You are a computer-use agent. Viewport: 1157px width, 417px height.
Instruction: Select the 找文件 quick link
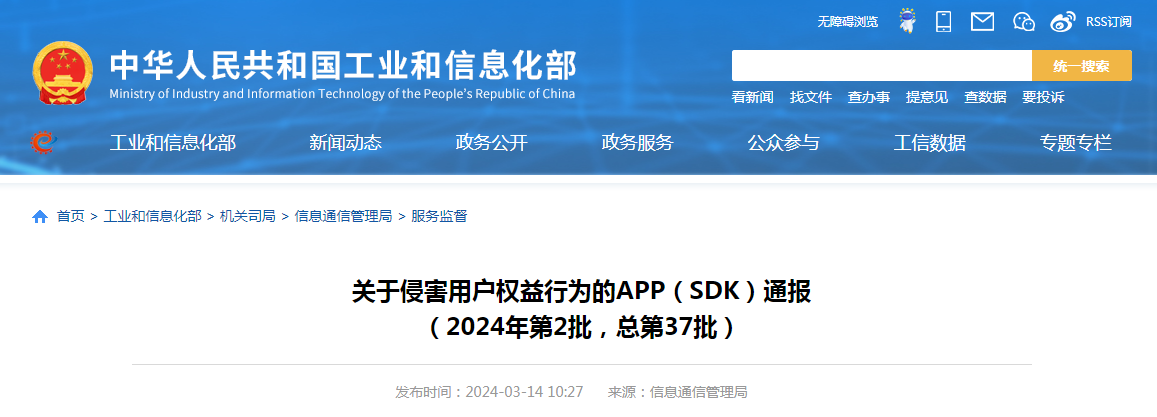(x=811, y=97)
